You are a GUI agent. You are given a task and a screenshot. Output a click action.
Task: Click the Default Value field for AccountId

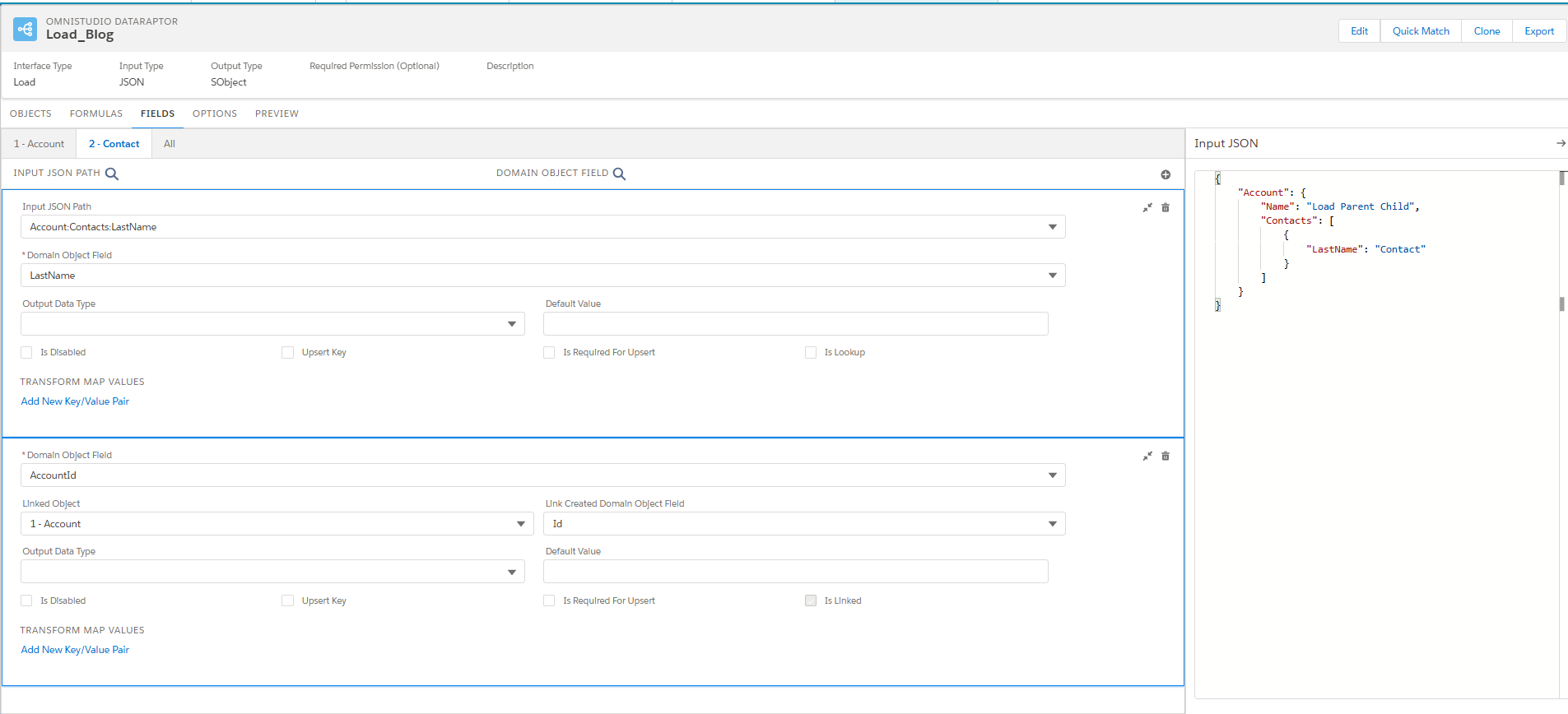(x=795, y=572)
